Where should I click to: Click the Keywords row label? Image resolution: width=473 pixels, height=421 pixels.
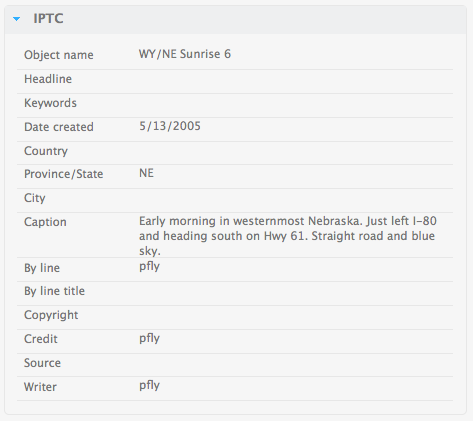[50, 103]
